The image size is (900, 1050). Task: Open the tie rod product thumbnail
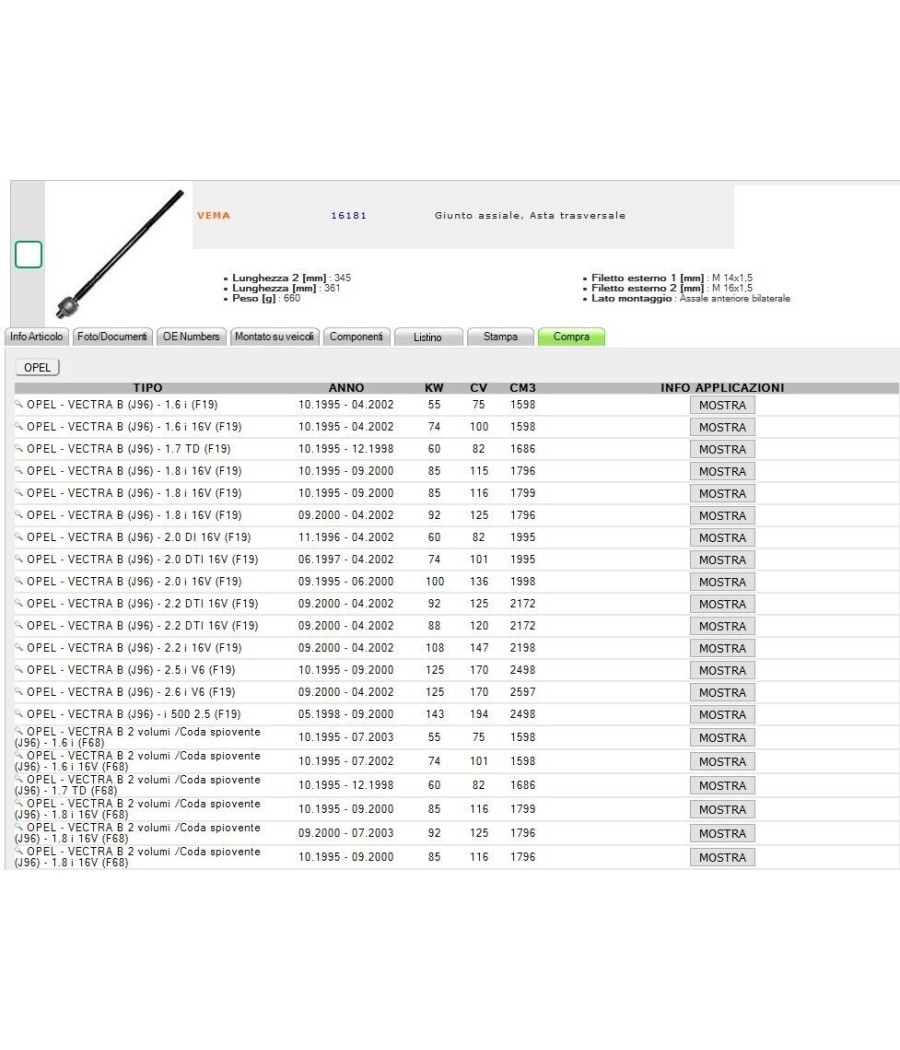coord(119,254)
